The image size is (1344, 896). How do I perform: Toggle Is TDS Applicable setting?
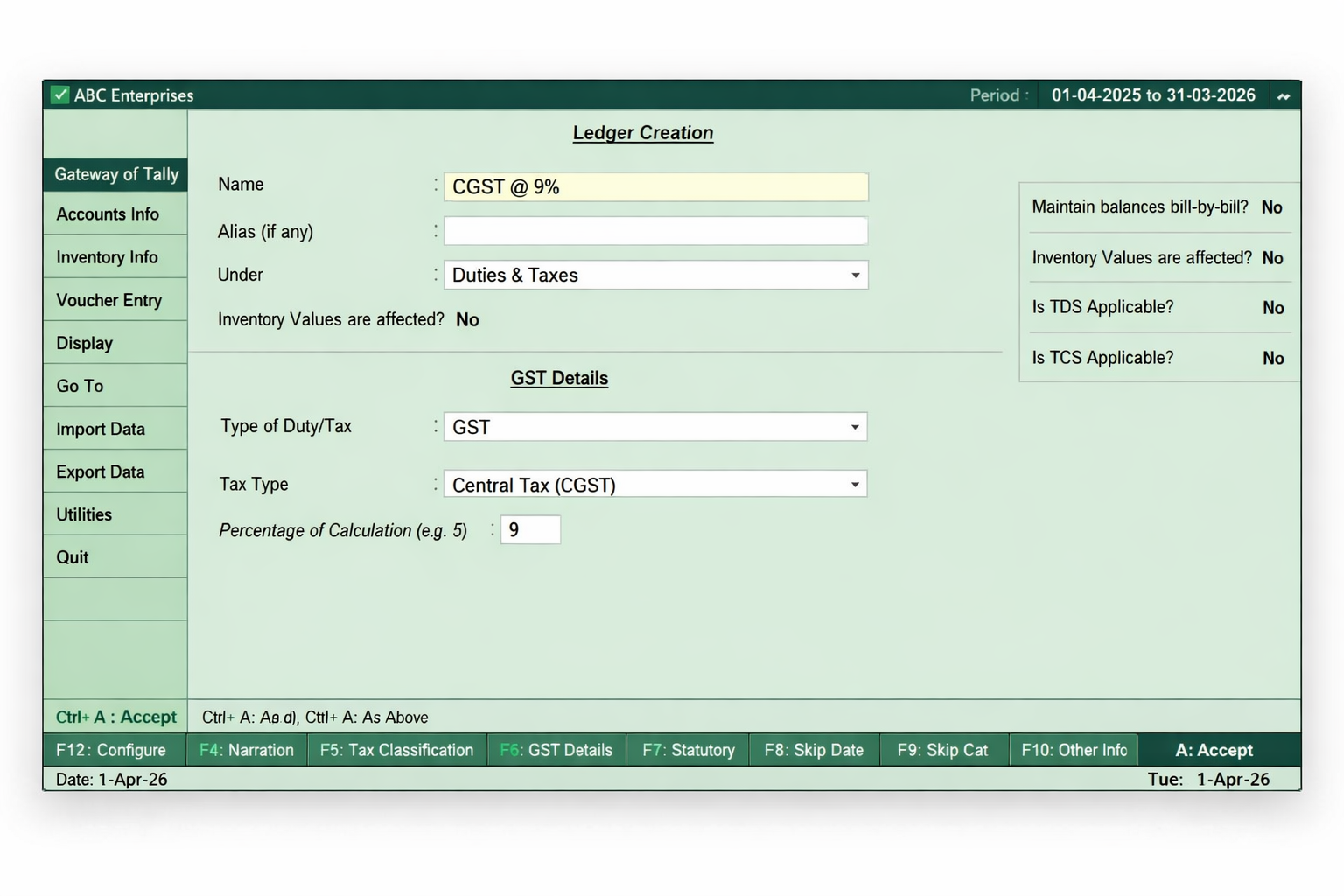(1273, 307)
